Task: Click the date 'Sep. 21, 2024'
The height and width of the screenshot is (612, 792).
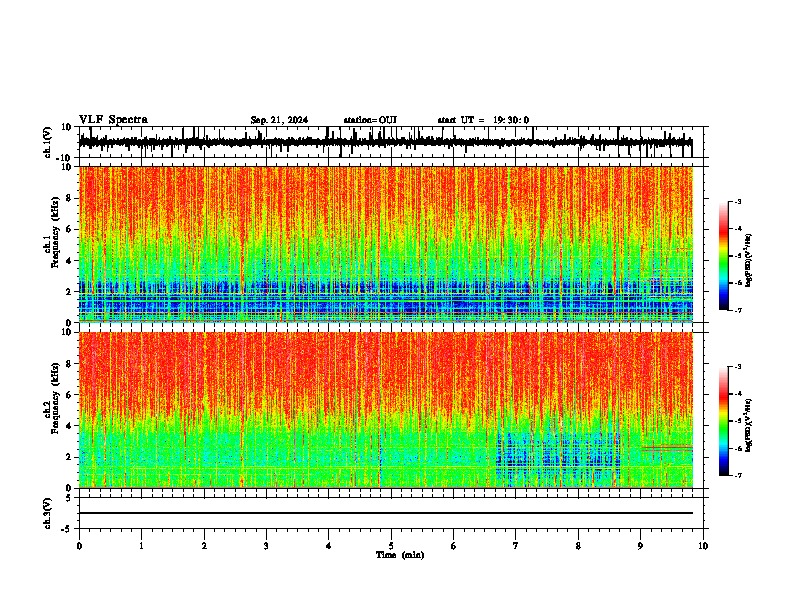Action: 279,120
